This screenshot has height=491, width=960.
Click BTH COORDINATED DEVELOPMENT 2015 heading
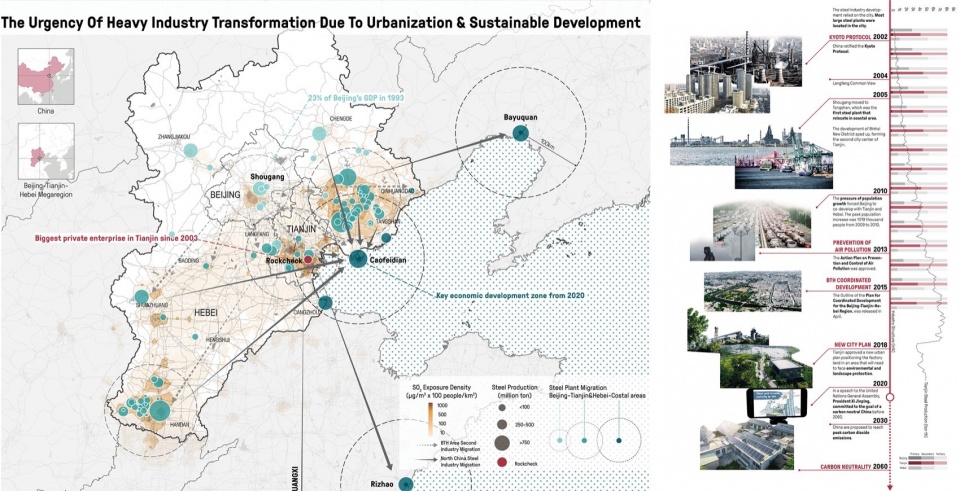tap(857, 283)
